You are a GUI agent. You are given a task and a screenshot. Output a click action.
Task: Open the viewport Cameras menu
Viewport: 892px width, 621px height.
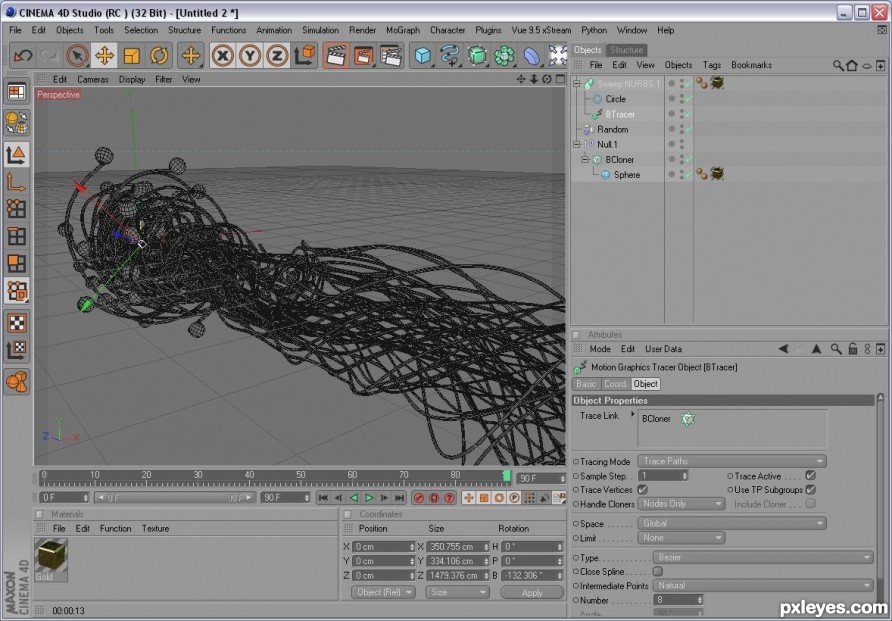[x=93, y=80]
